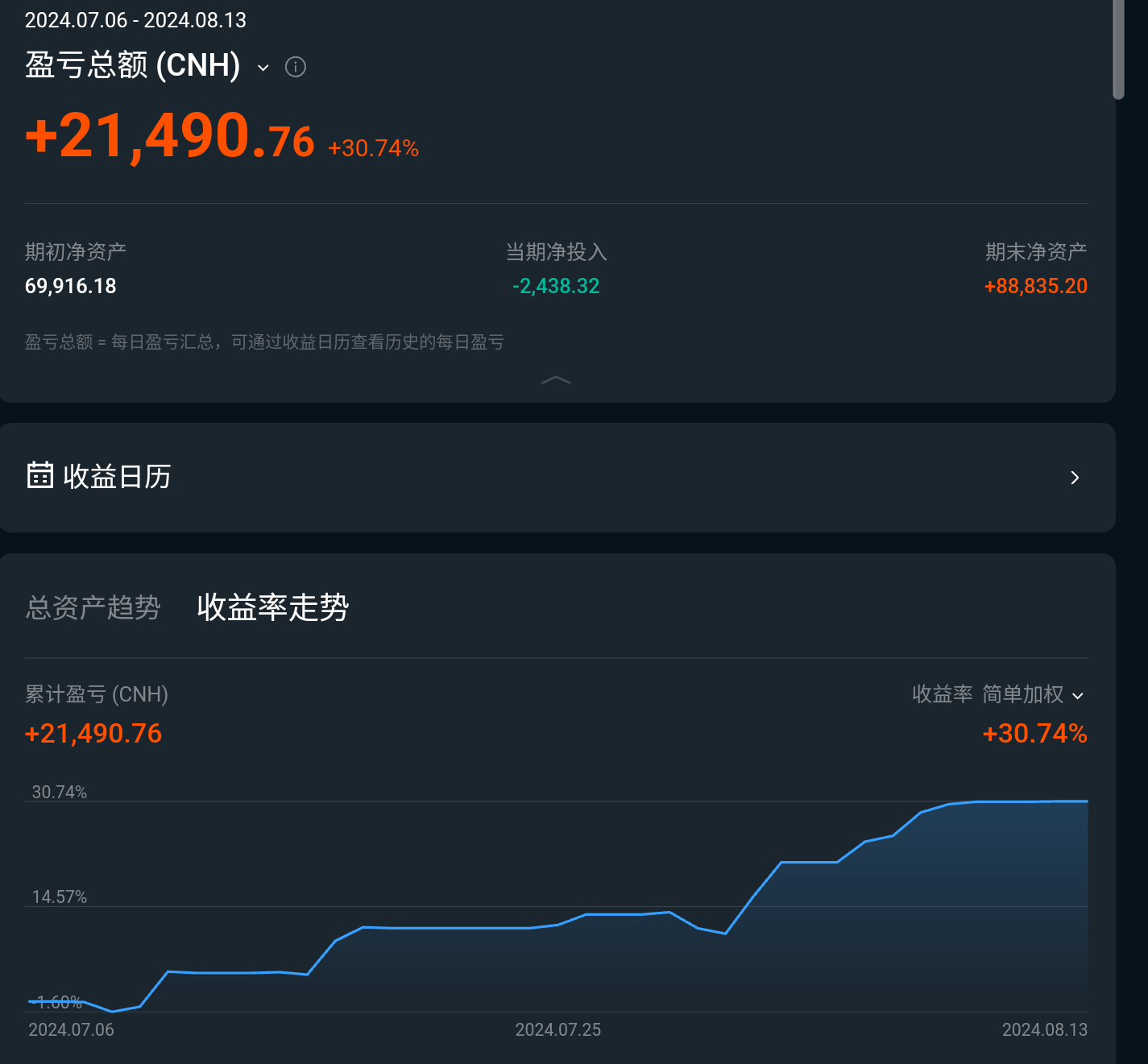
Task: Click the 盈亏总额 explanation note text
Action: (264, 342)
